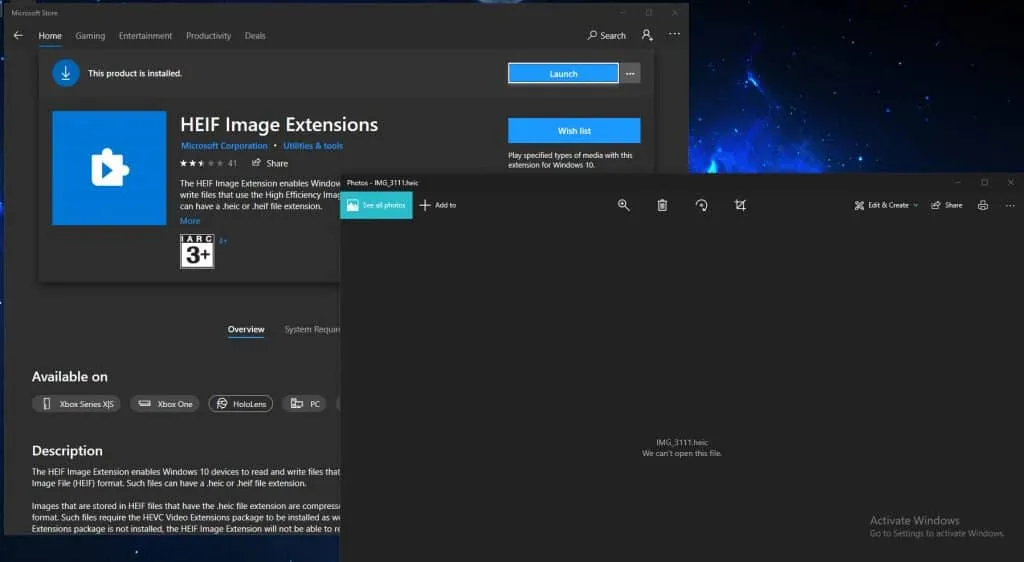Share the photo from Photos toolbar

pos(946,205)
